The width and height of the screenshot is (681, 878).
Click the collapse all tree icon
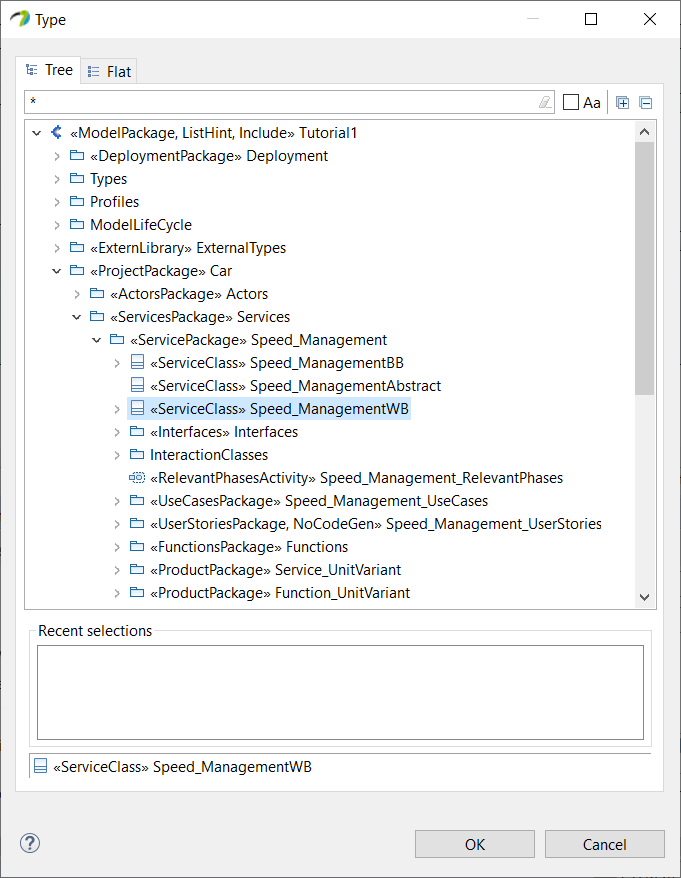point(646,102)
